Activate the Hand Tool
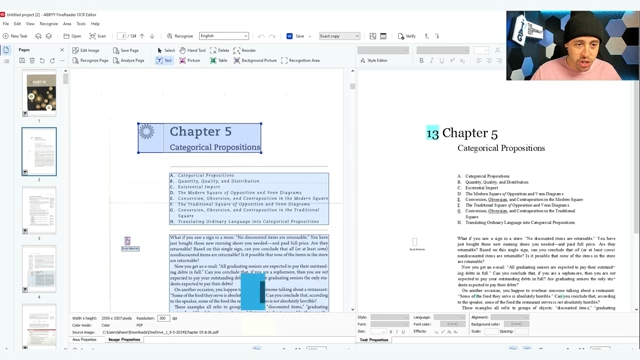Screen dimensions: 640x360 (x=192, y=50)
